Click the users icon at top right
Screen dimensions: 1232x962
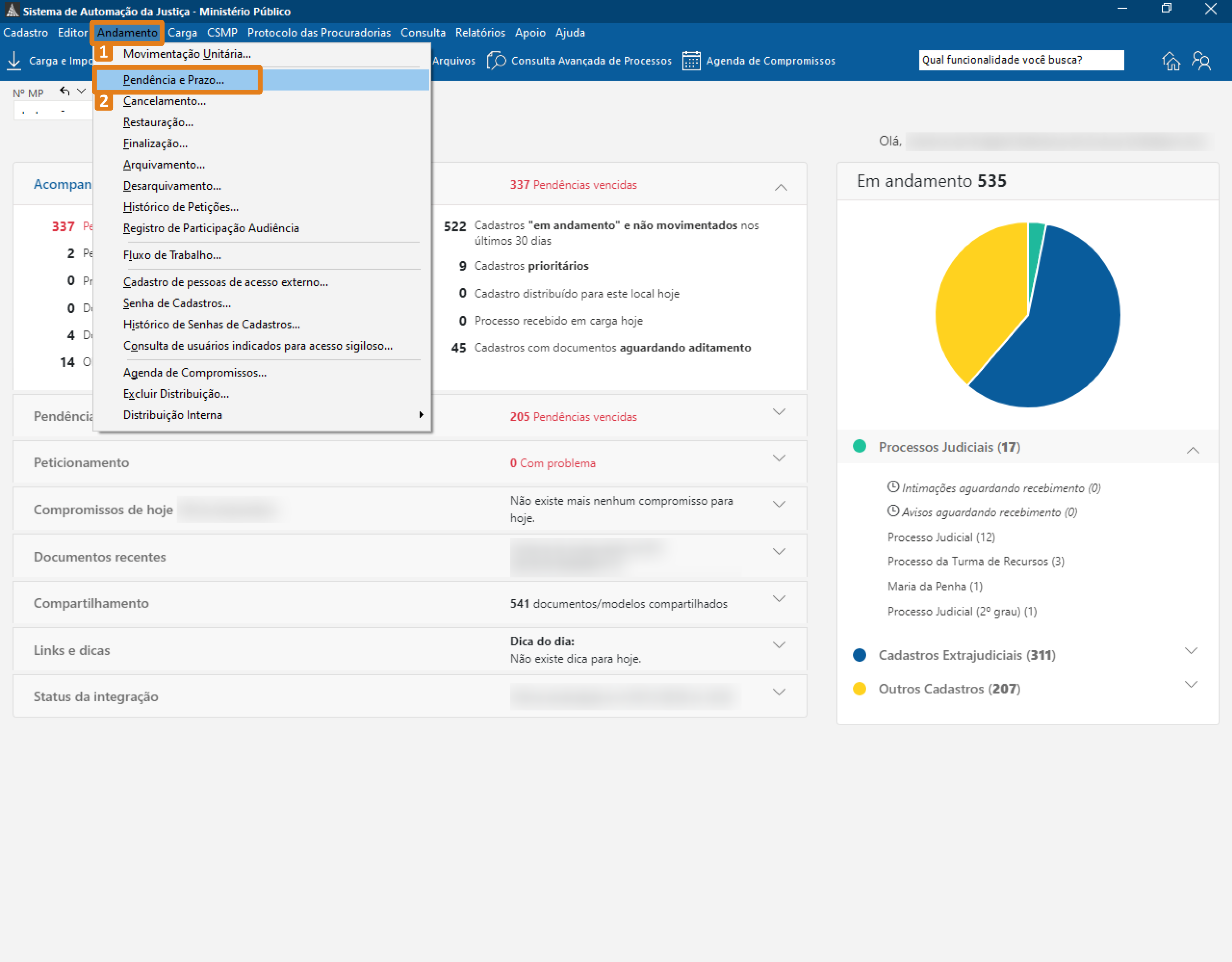click(x=1201, y=60)
